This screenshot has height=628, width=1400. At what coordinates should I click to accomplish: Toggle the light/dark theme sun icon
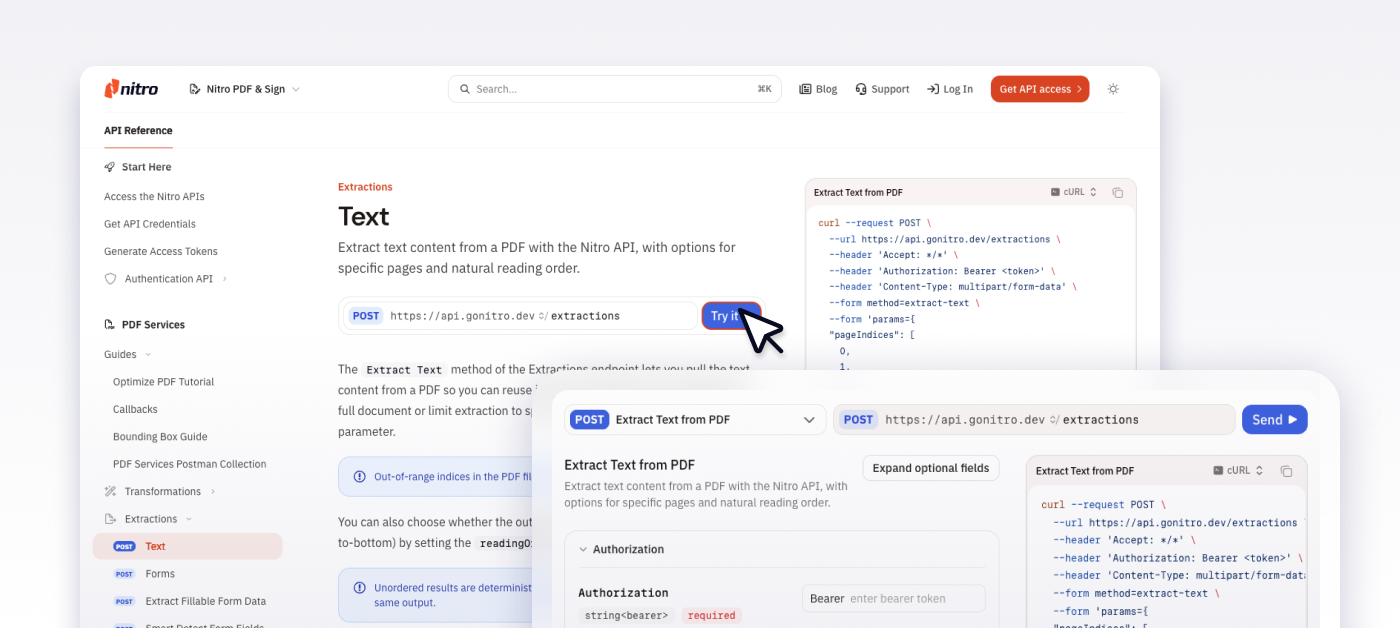point(1113,89)
